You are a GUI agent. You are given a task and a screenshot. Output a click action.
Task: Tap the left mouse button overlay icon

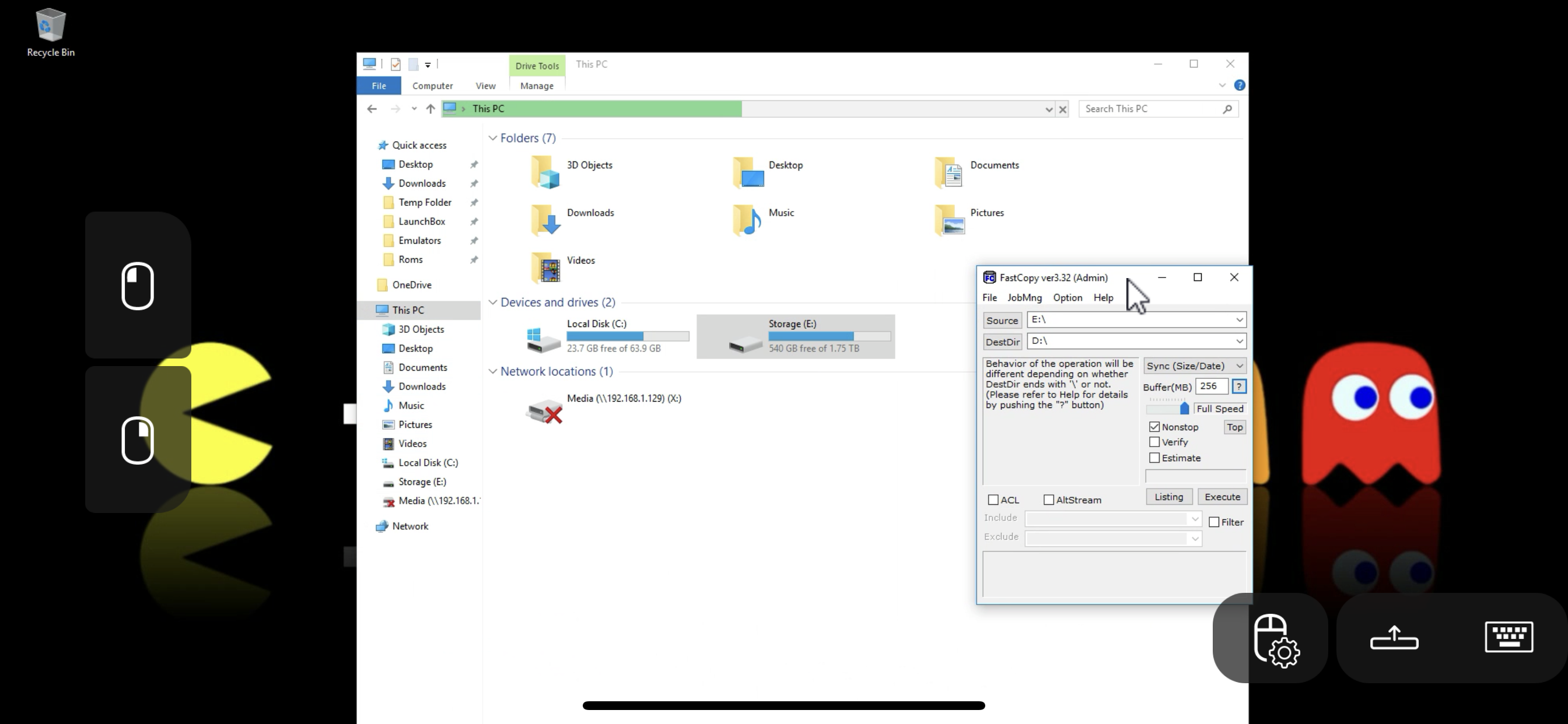138,285
